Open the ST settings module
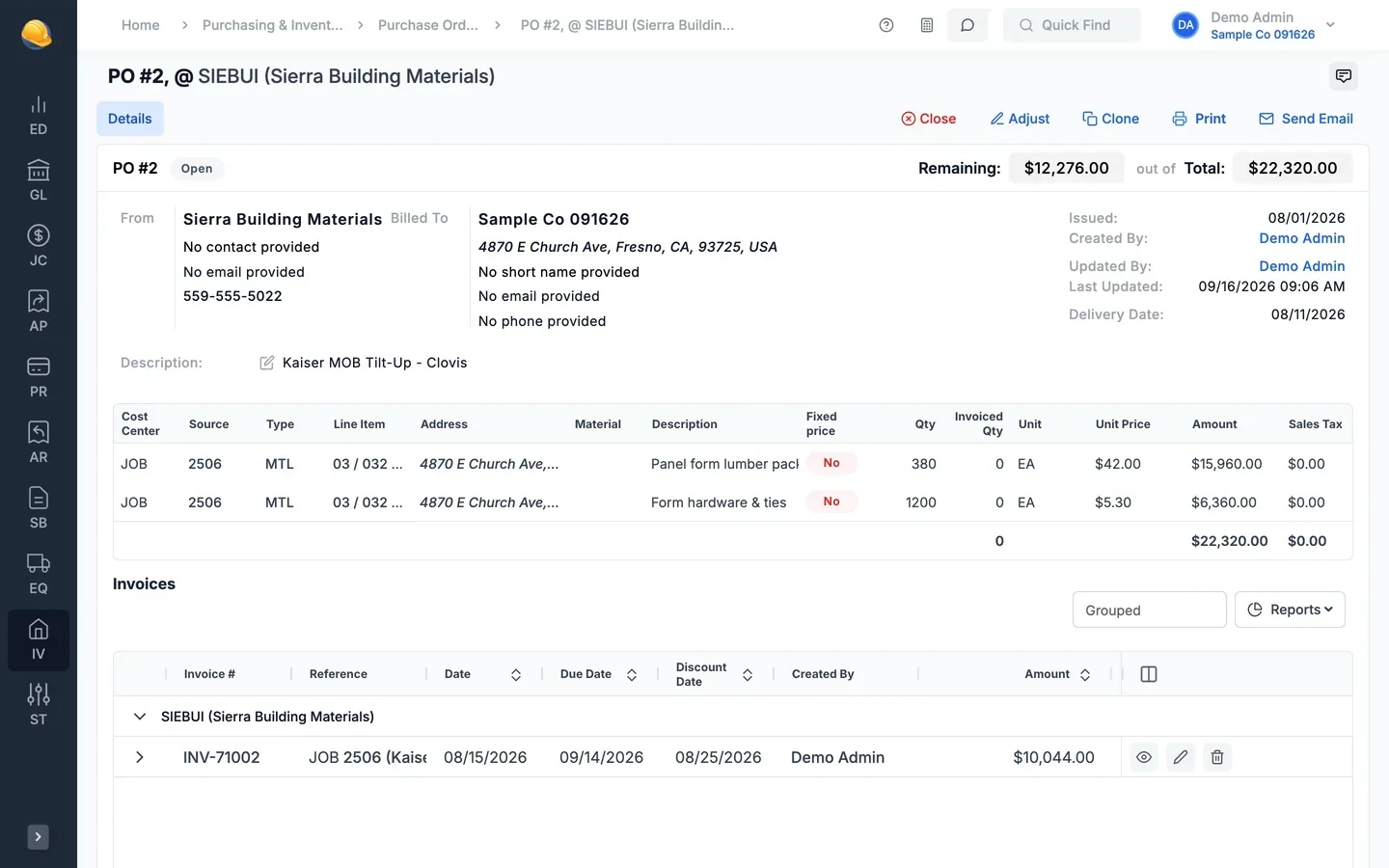The image size is (1389, 868). [39, 706]
